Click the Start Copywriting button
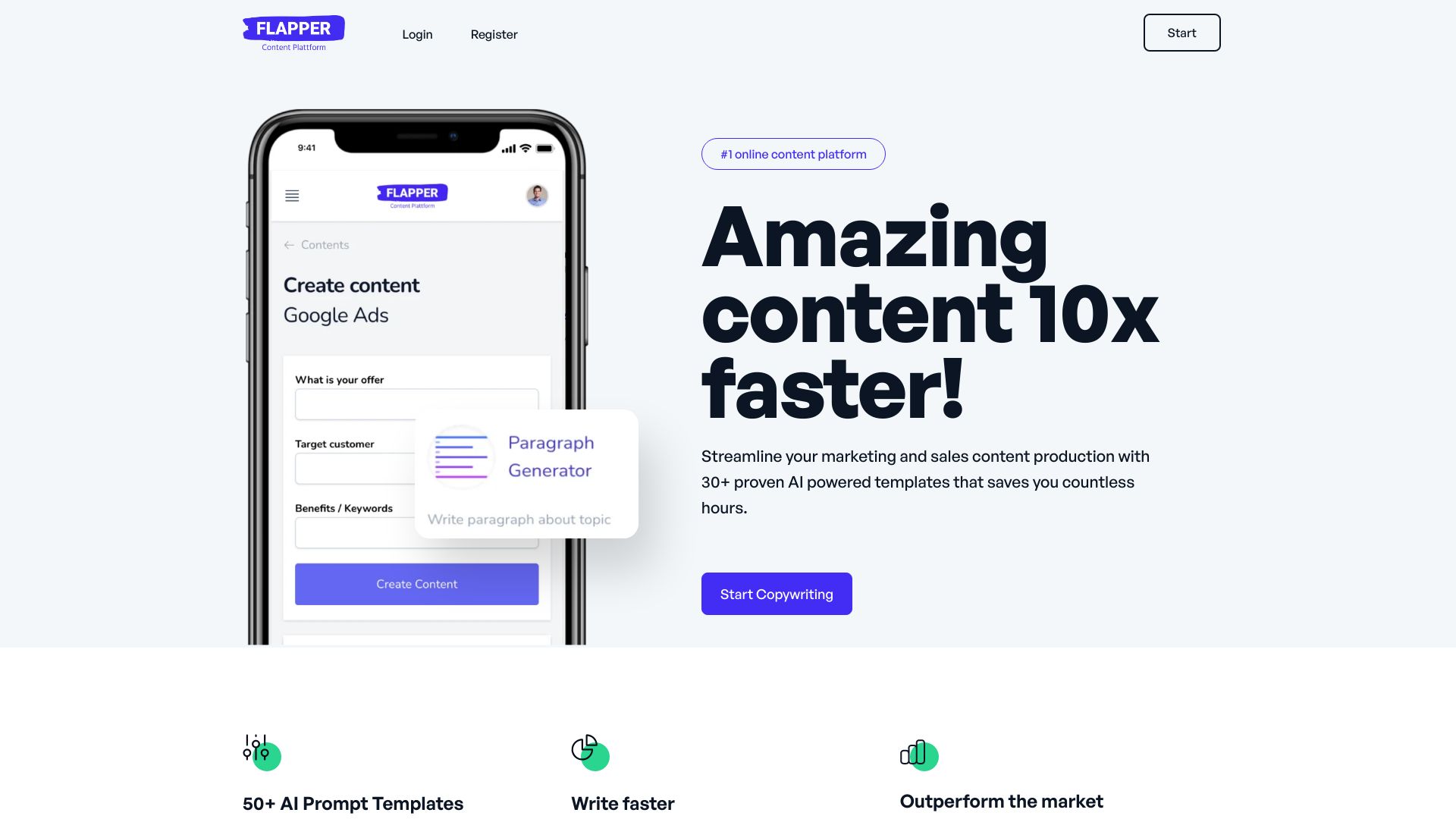The width and height of the screenshot is (1456, 819). (x=776, y=593)
